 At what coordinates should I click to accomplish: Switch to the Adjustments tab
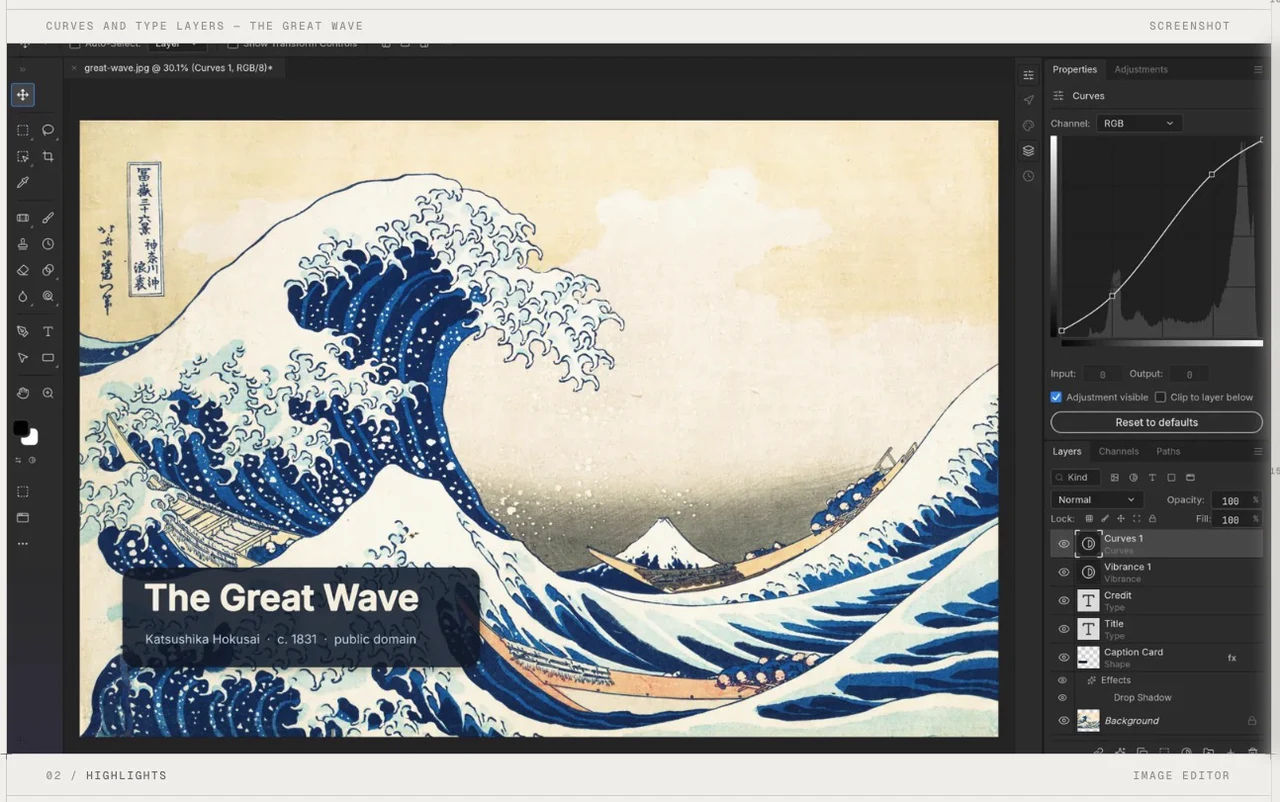click(x=1141, y=69)
